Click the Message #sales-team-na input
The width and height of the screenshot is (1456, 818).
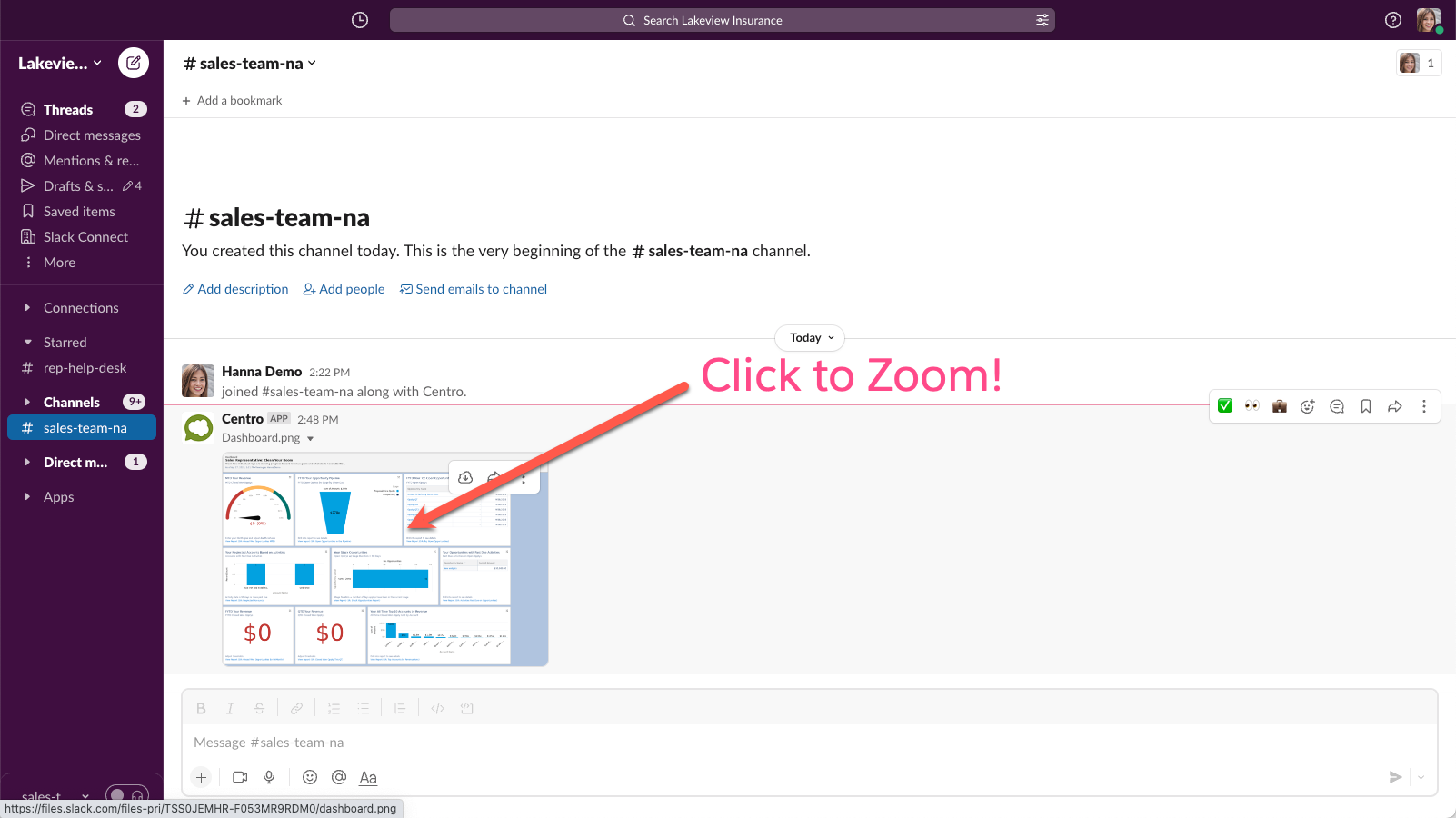(x=809, y=743)
